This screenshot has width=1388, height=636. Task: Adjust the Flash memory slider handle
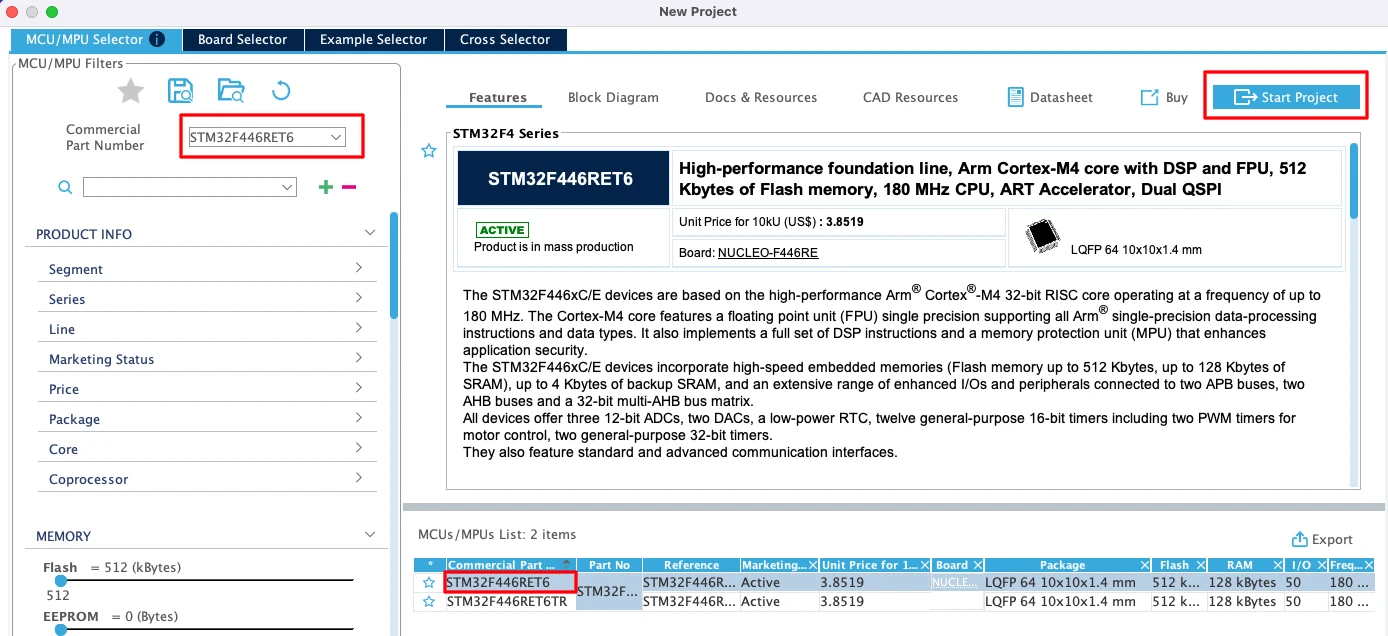coord(61,580)
